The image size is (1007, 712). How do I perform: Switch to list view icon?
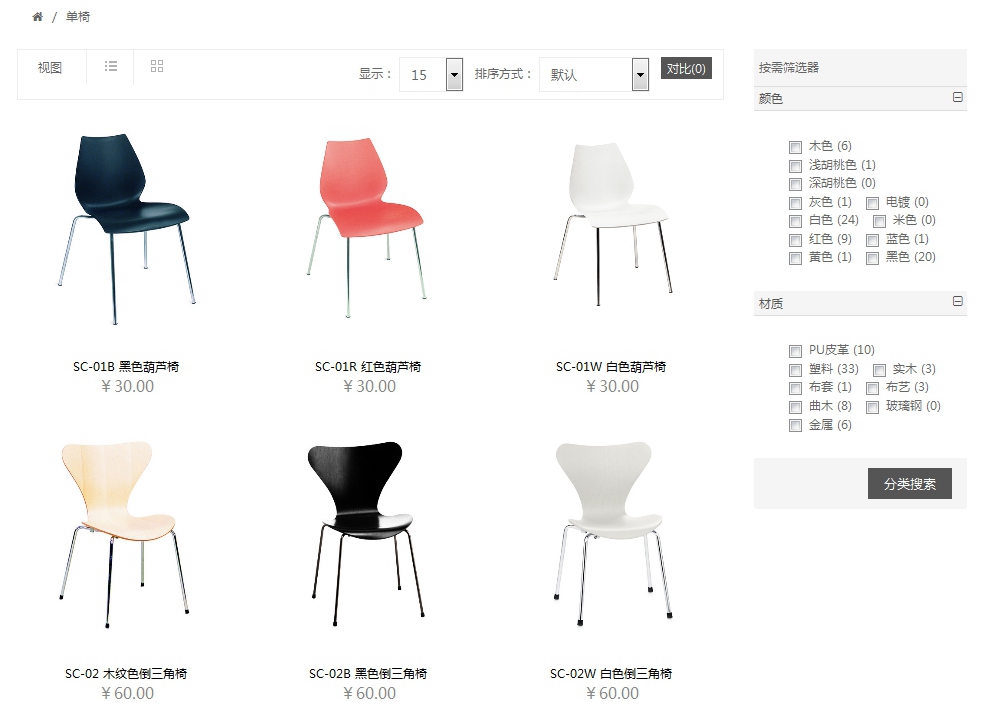point(110,66)
